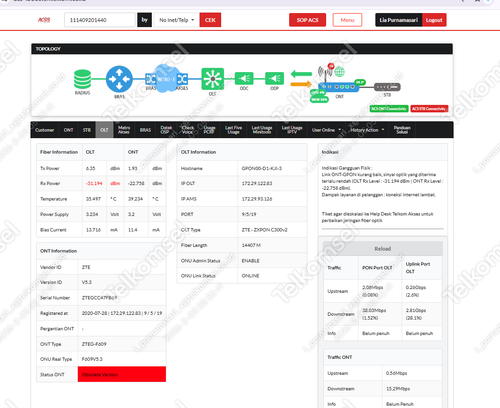500x408 pixels.
Task: Click the ONU Link Status value ONLINE
Action: point(250,276)
